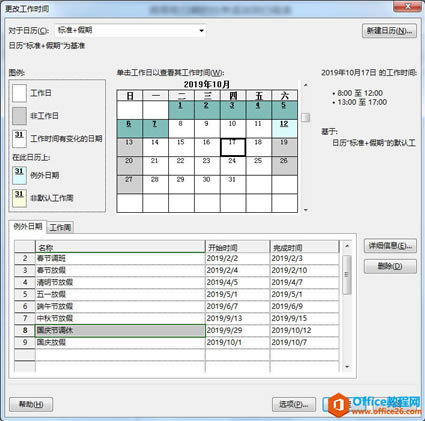Select the 清明节放假 exception row
This screenshot has width=425, height=421.
point(177,283)
